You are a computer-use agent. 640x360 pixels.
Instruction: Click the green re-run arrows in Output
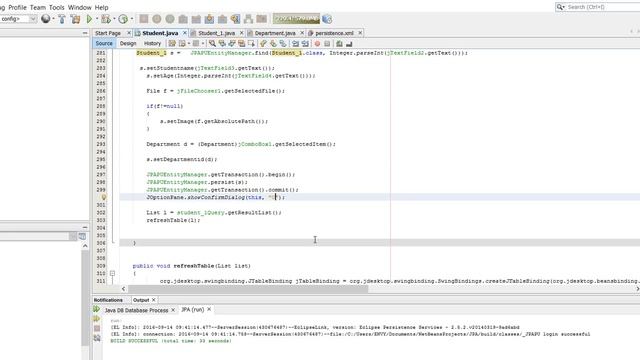pyautogui.click(x=97, y=310)
